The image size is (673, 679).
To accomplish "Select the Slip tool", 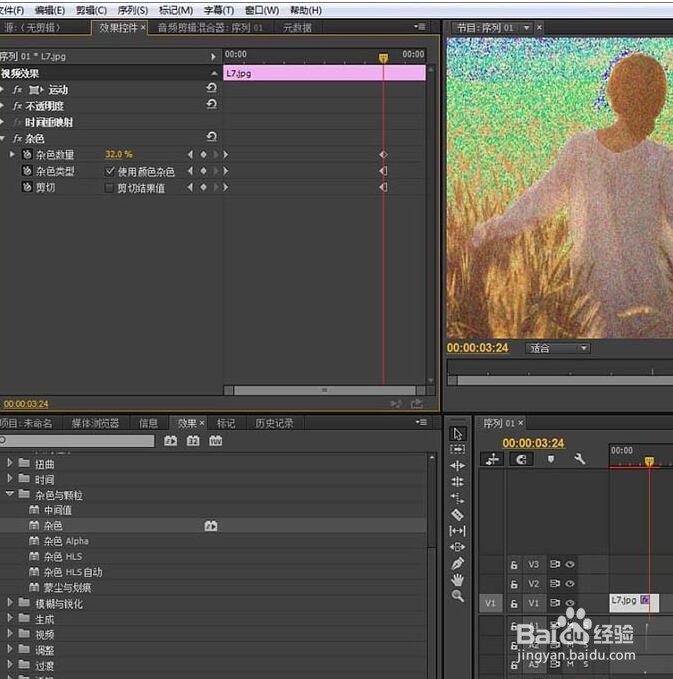I will point(458,530).
